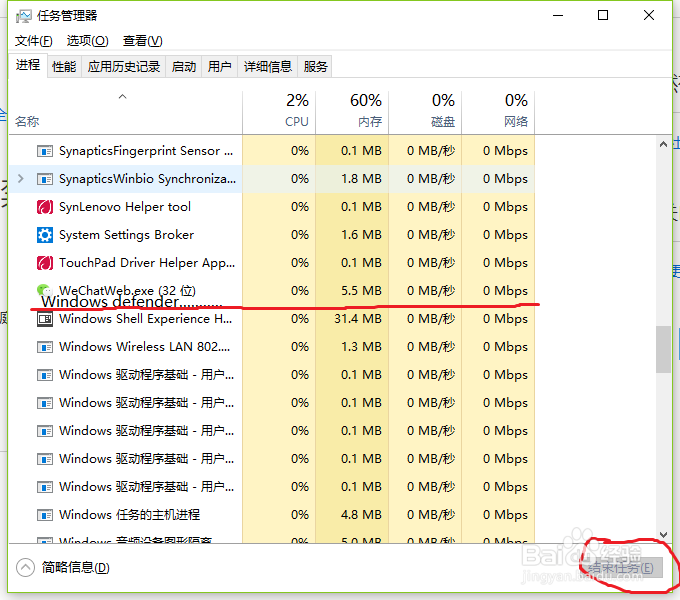
Task: Click the Task Manager title bar icon
Action: pos(23,16)
